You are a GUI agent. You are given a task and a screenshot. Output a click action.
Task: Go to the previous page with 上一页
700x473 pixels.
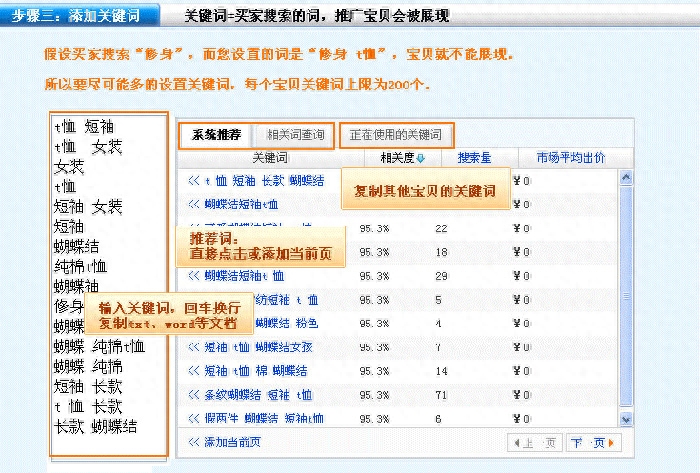tap(534, 443)
